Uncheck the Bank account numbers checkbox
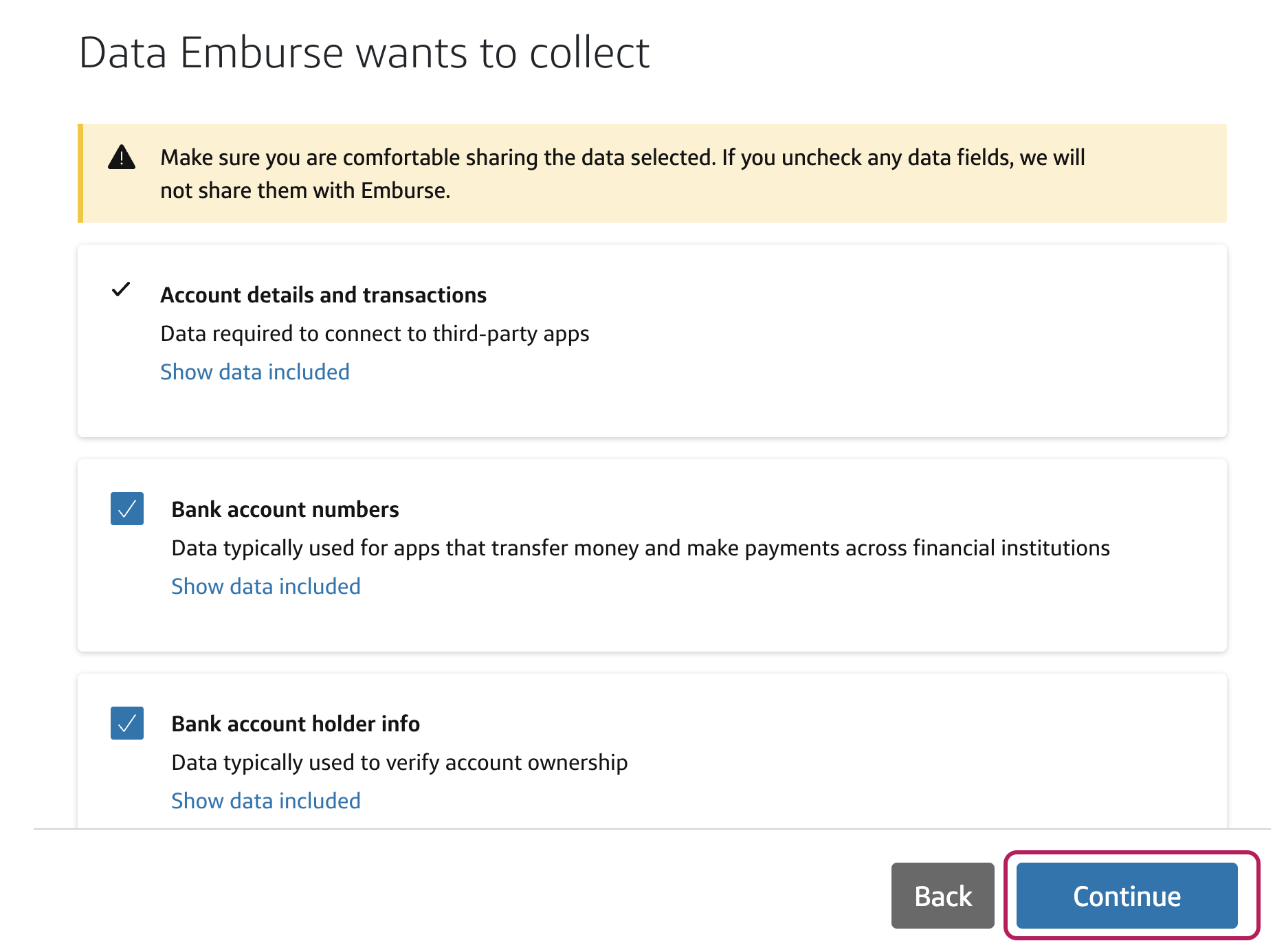This screenshot has height=952, width=1286. point(127,509)
